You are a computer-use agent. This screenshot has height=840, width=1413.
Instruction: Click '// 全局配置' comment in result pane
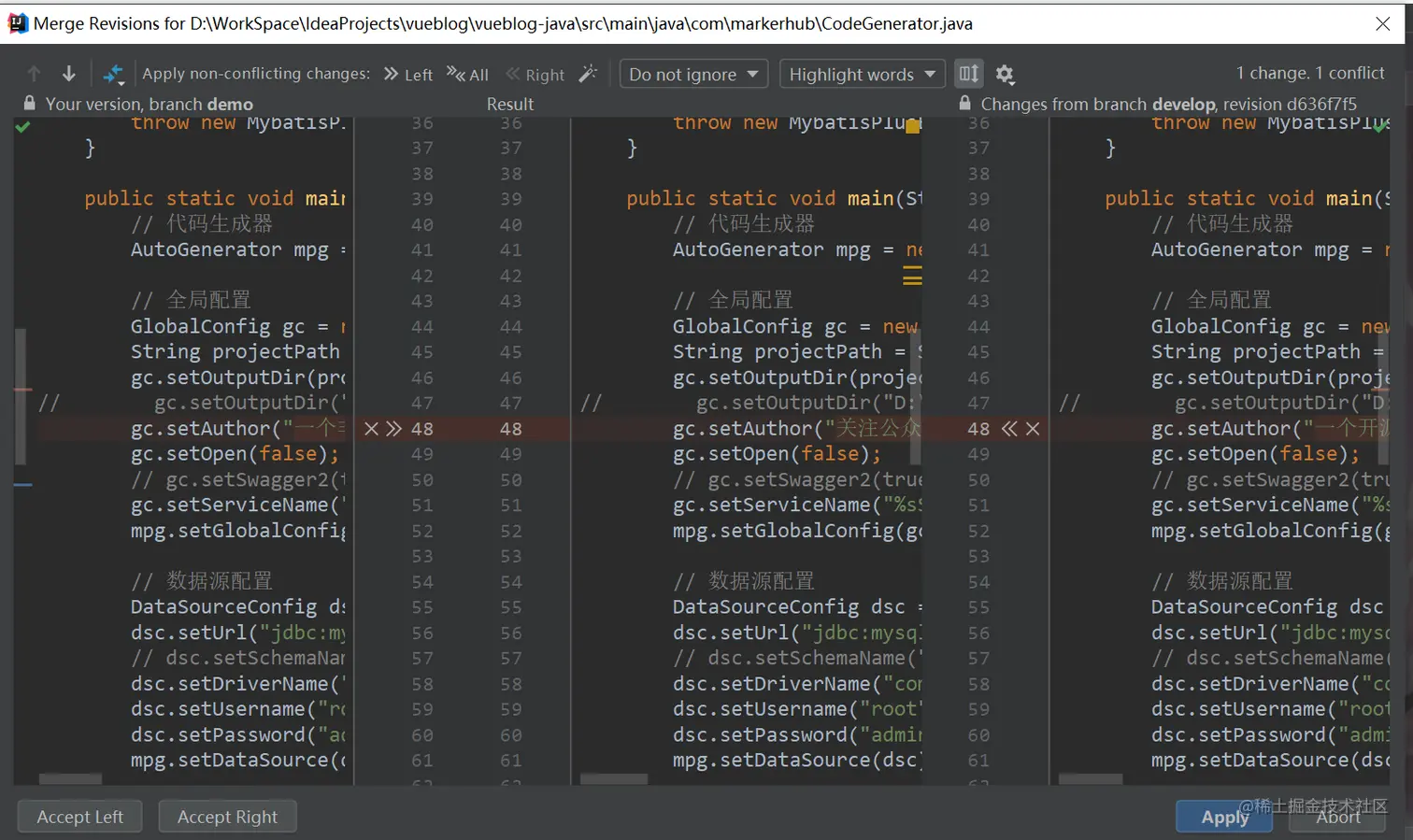[732, 300]
